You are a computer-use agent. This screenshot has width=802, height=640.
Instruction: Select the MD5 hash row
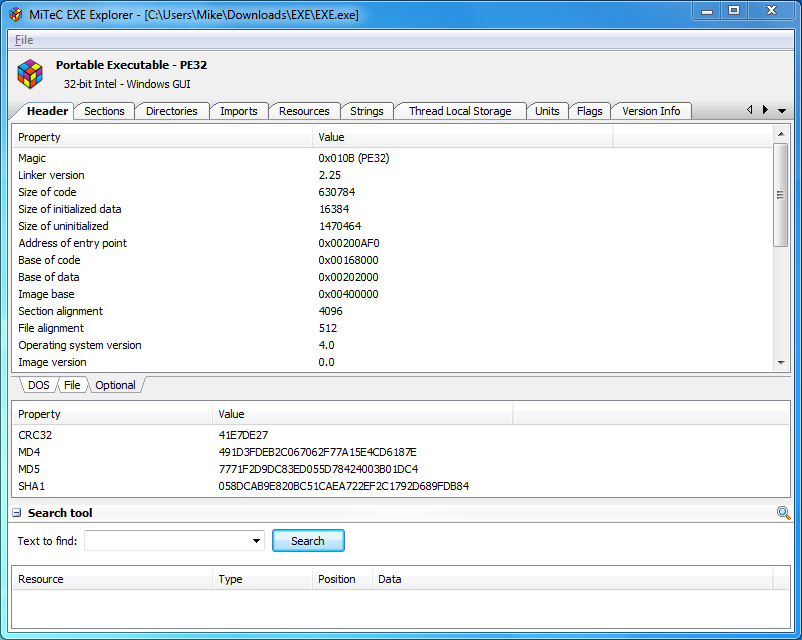[401, 469]
